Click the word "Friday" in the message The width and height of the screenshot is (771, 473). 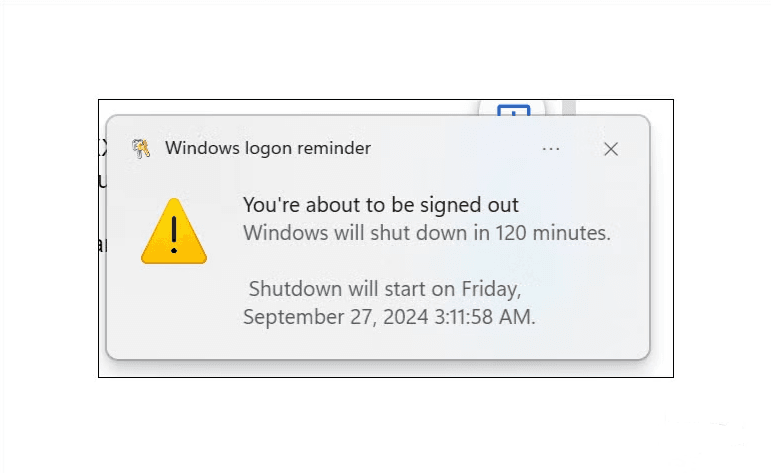click(x=490, y=289)
